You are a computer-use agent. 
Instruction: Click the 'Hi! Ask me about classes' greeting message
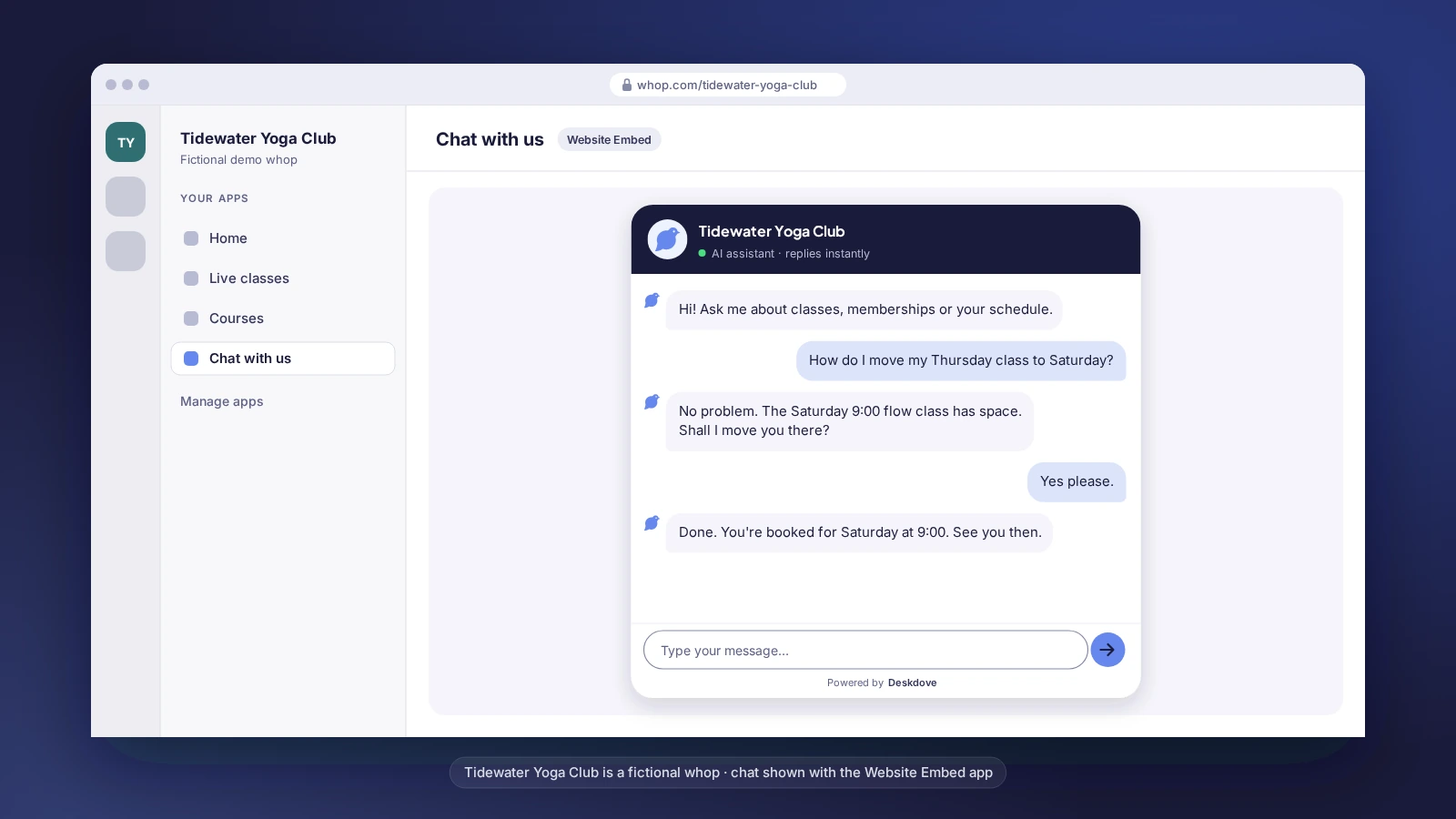coord(864,309)
